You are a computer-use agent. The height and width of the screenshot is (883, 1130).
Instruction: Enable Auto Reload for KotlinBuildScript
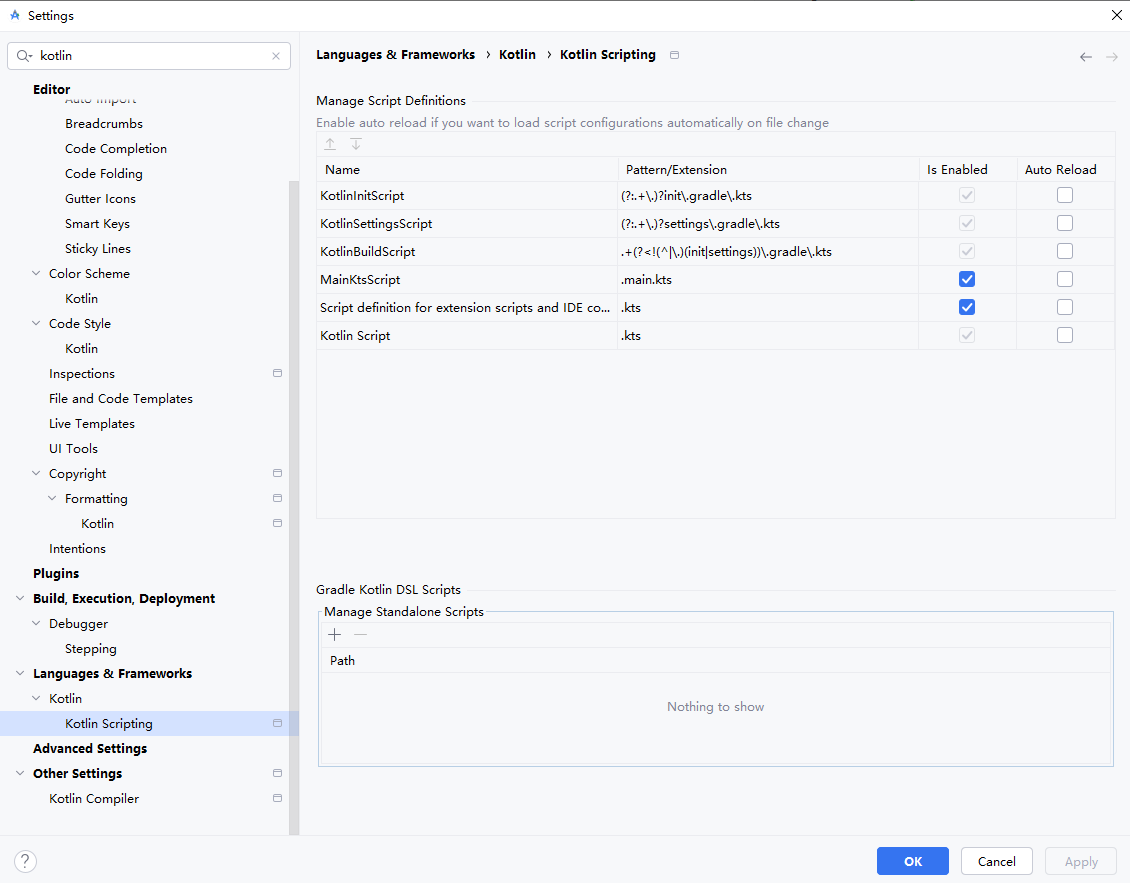[x=1065, y=252]
